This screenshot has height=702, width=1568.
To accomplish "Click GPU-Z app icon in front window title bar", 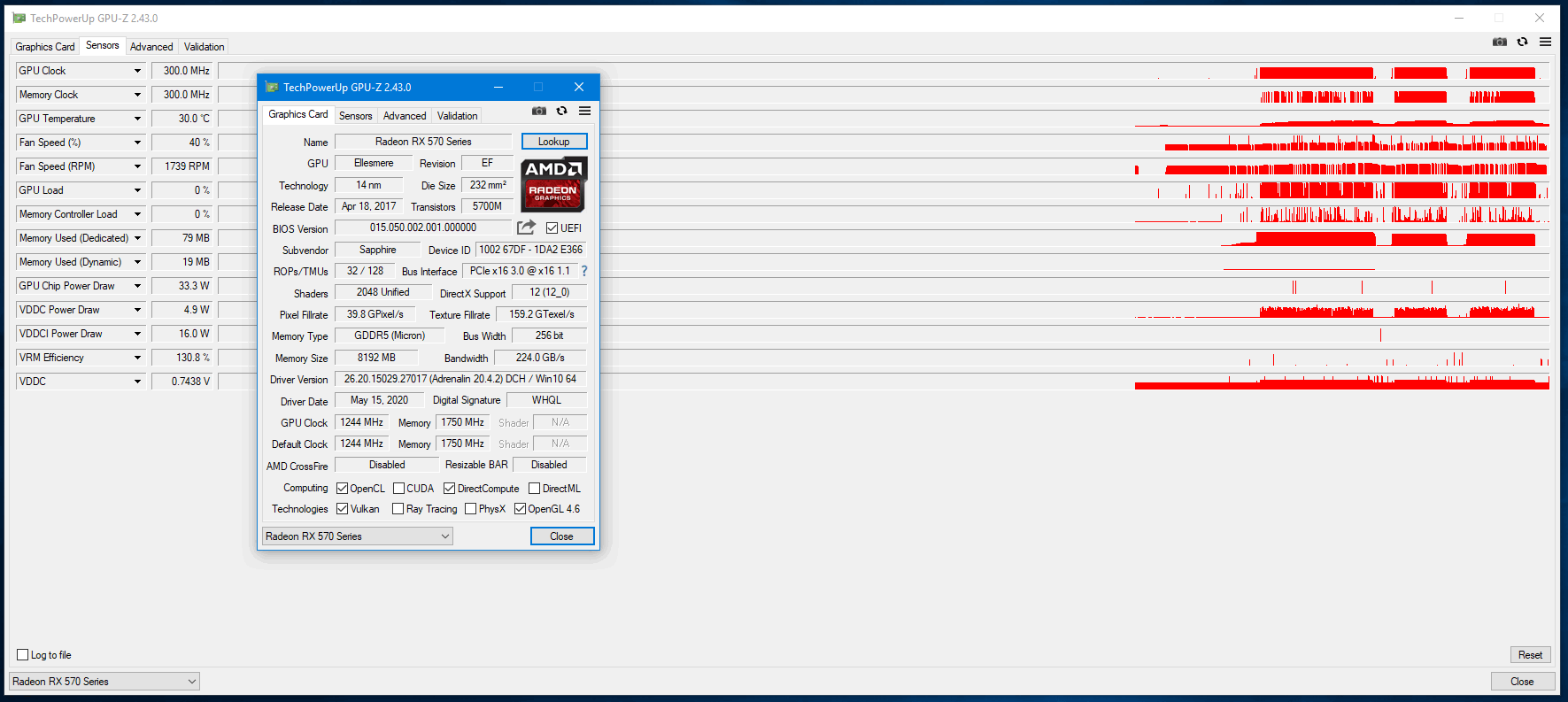I will 272,87.
